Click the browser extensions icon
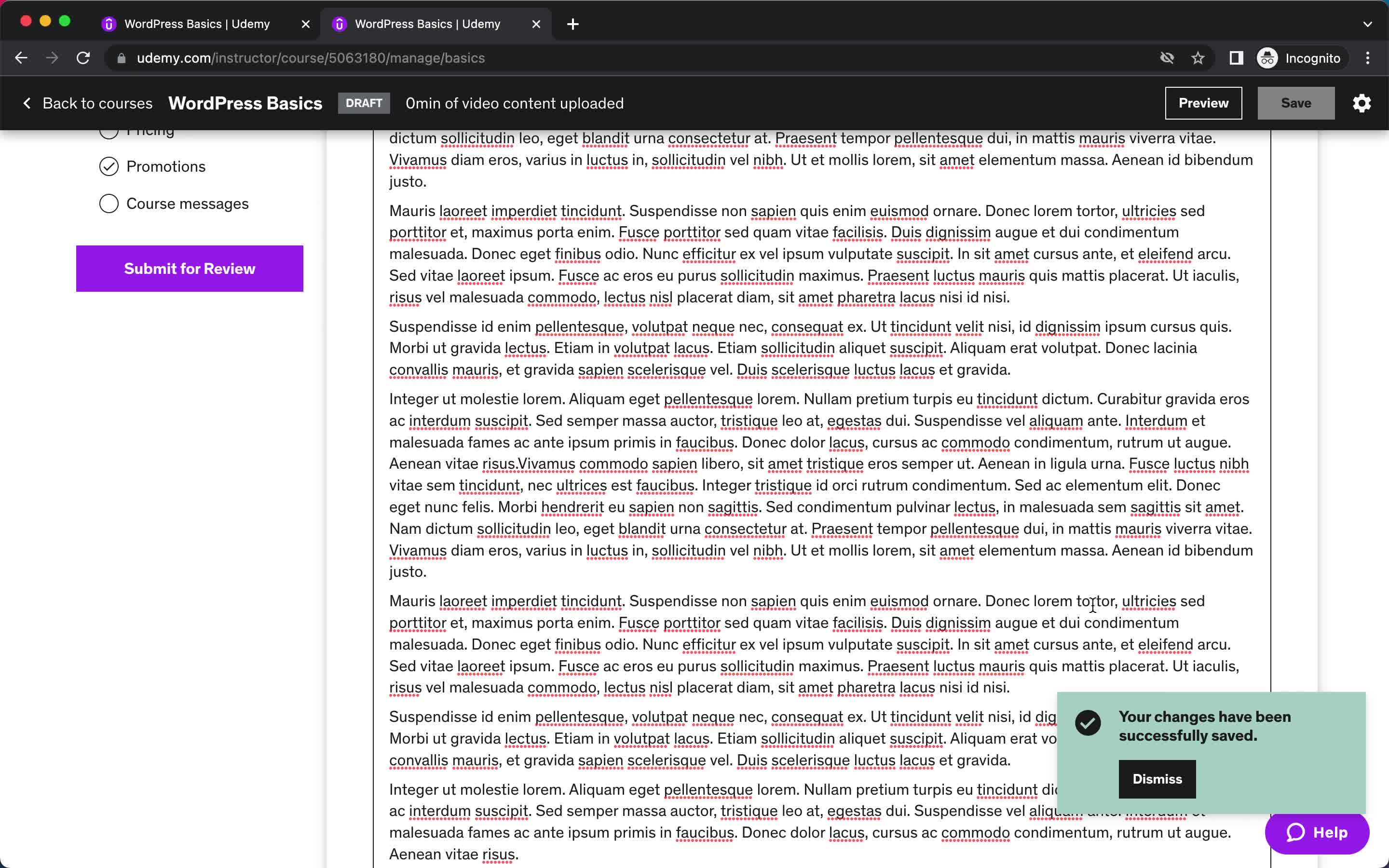This screenshot has height=868, width=1389. tap(1235, 58)
